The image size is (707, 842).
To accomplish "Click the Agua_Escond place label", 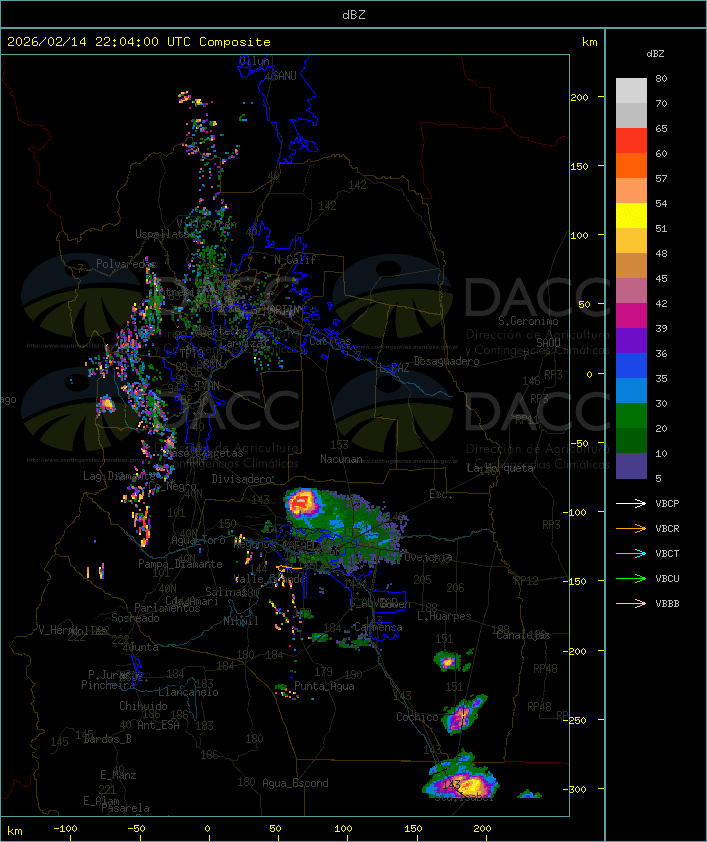I will tap(295, 783).
